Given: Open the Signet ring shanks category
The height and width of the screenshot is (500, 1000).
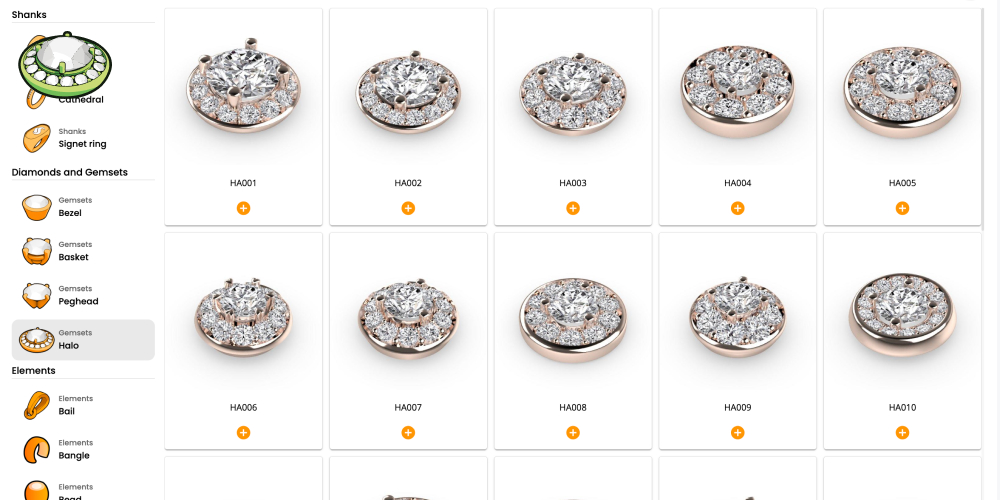Looking at the screenshot, I should pyautogui.click(x=83, y=138).
